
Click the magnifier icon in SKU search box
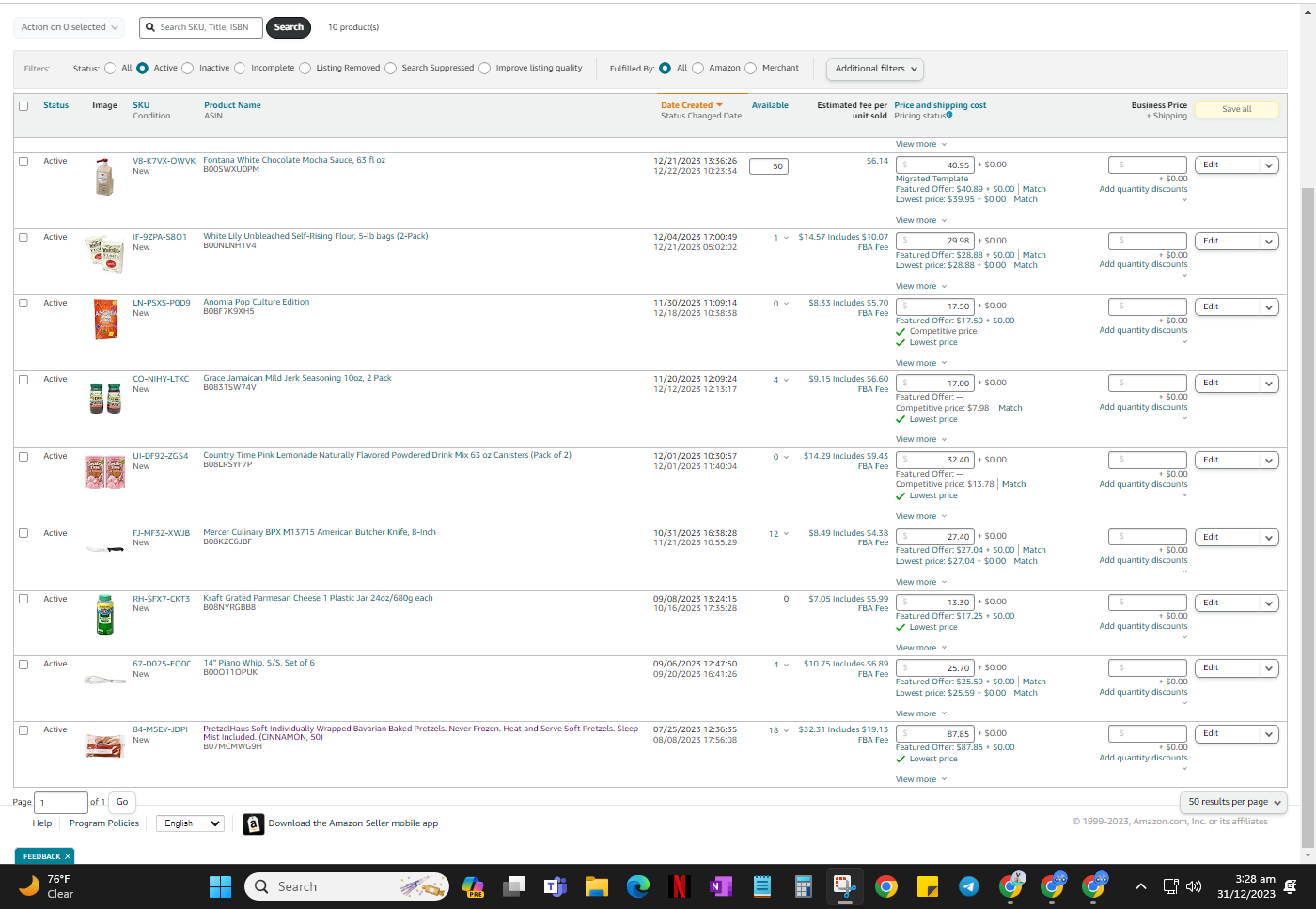tap(150, 27)
